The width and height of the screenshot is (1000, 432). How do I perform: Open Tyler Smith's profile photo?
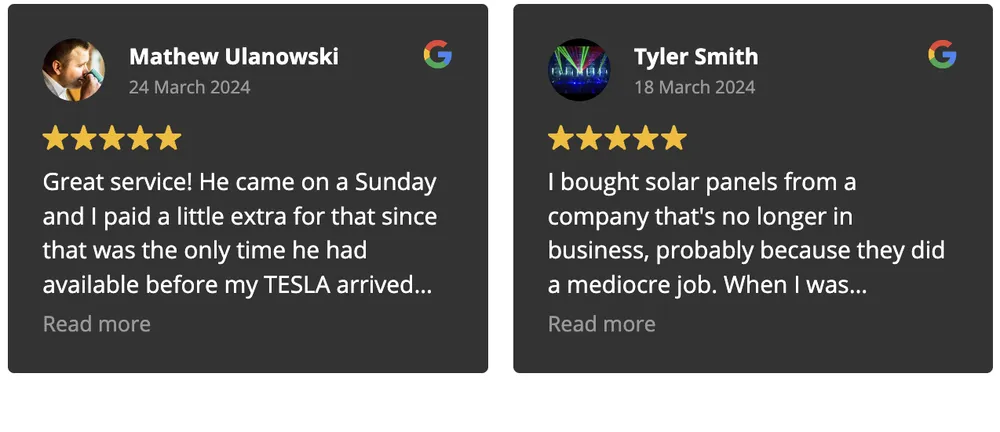[578, 69]
